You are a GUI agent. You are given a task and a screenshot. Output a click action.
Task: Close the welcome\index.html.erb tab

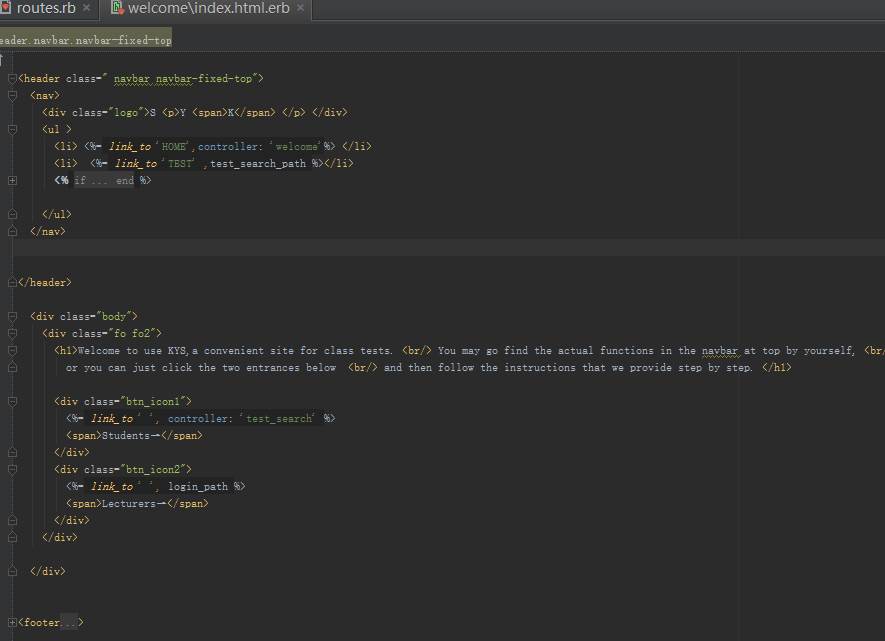(298, 9)
